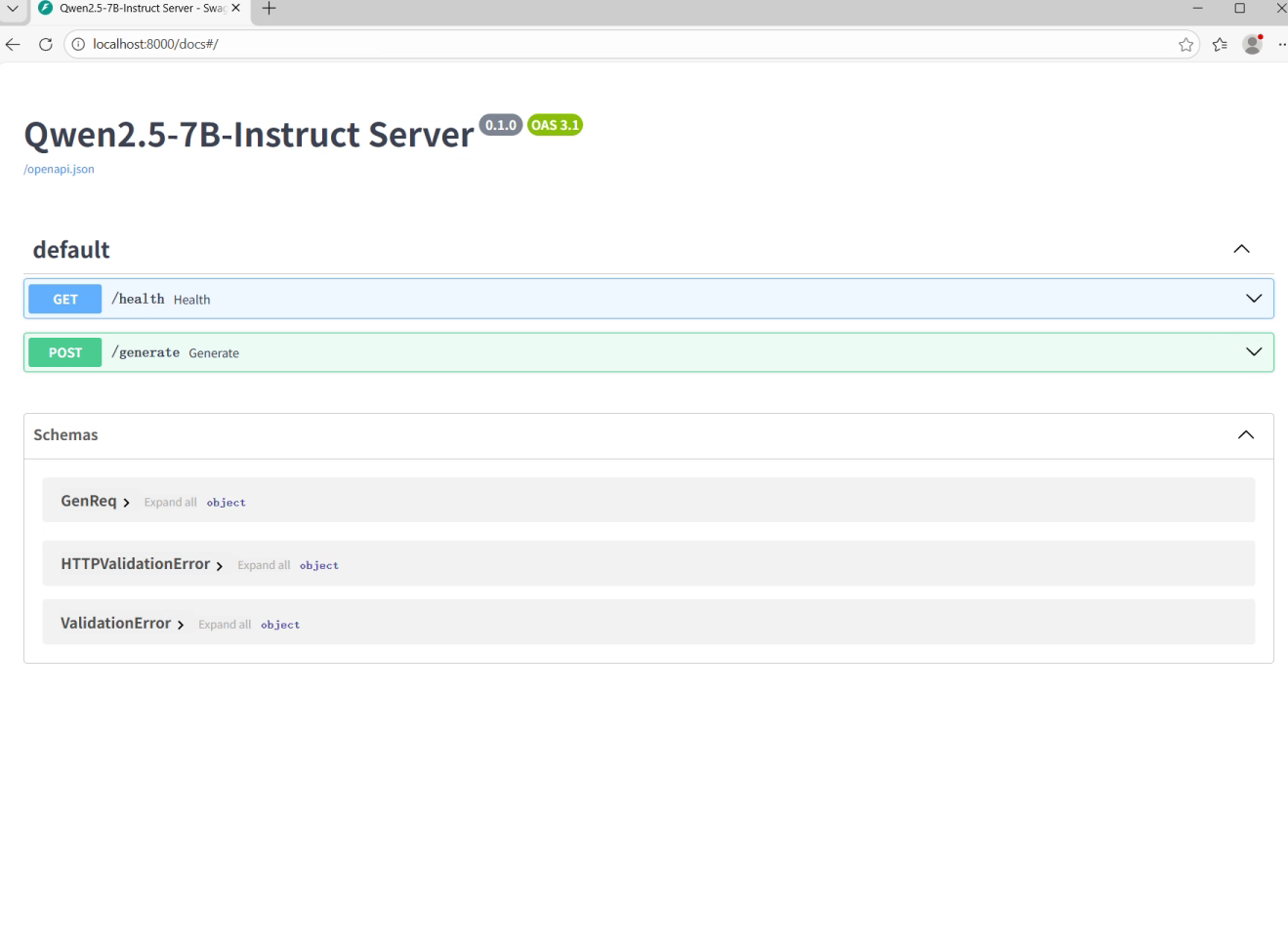Viewport: 1288px width, 938px height.
Task: Go back to the previous page
Action: click(x=13, y=44)
